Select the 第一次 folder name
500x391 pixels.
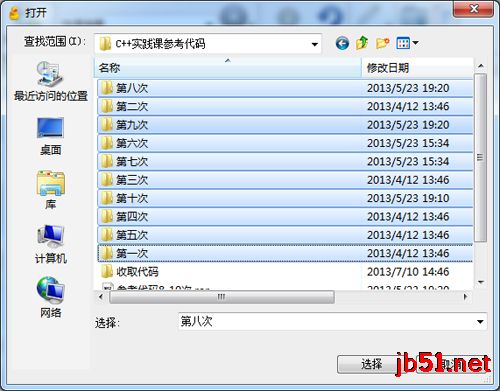(x=132, y=253)
